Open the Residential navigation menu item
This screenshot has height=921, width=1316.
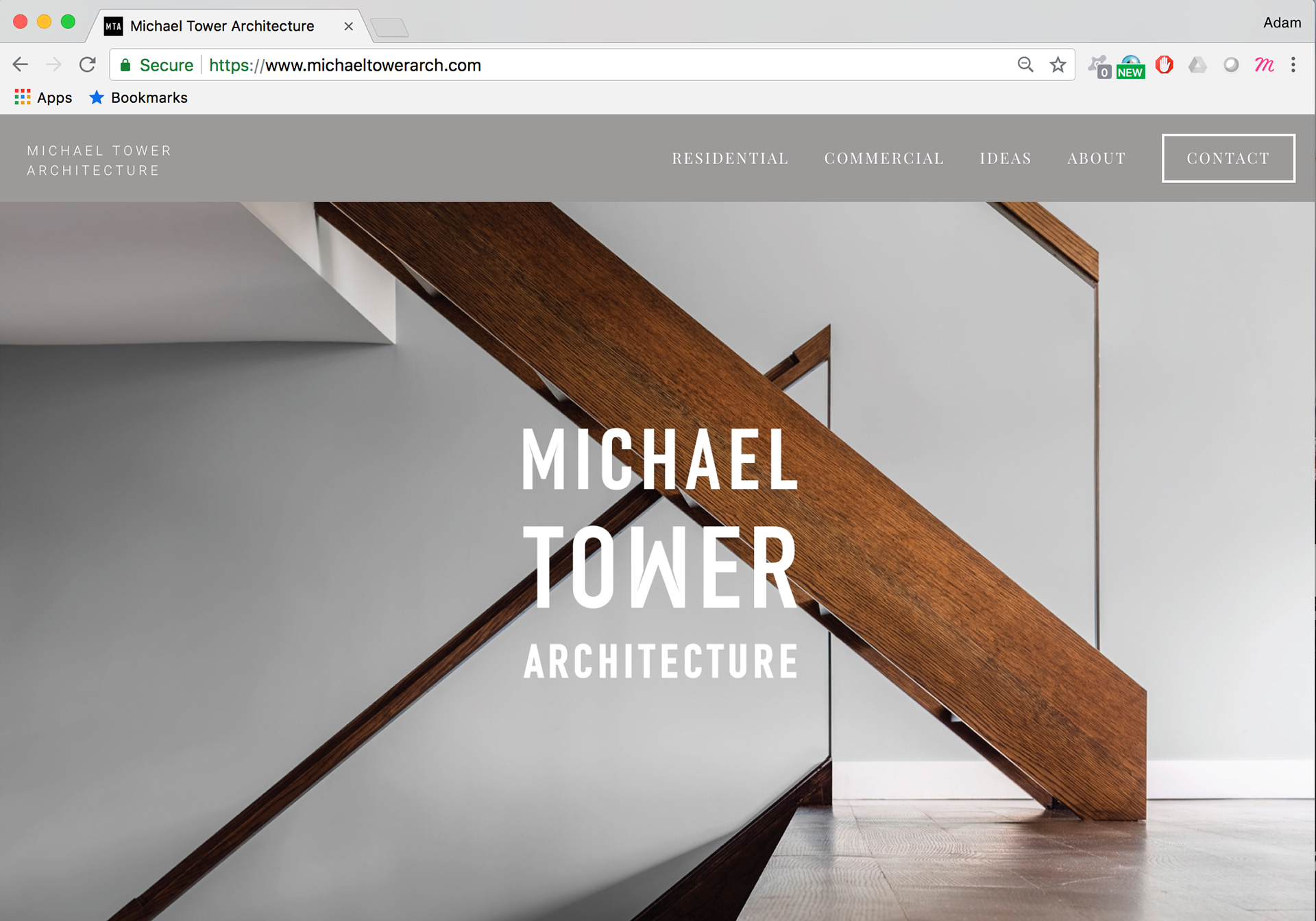click(730, 158)
